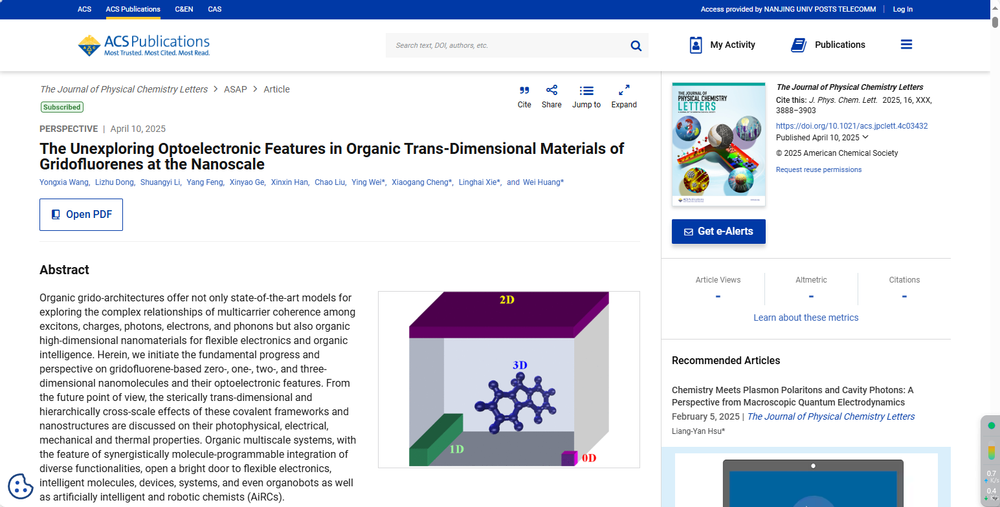
Task: Select the CAS tab in top bar
Action: [x=215, y=9]
